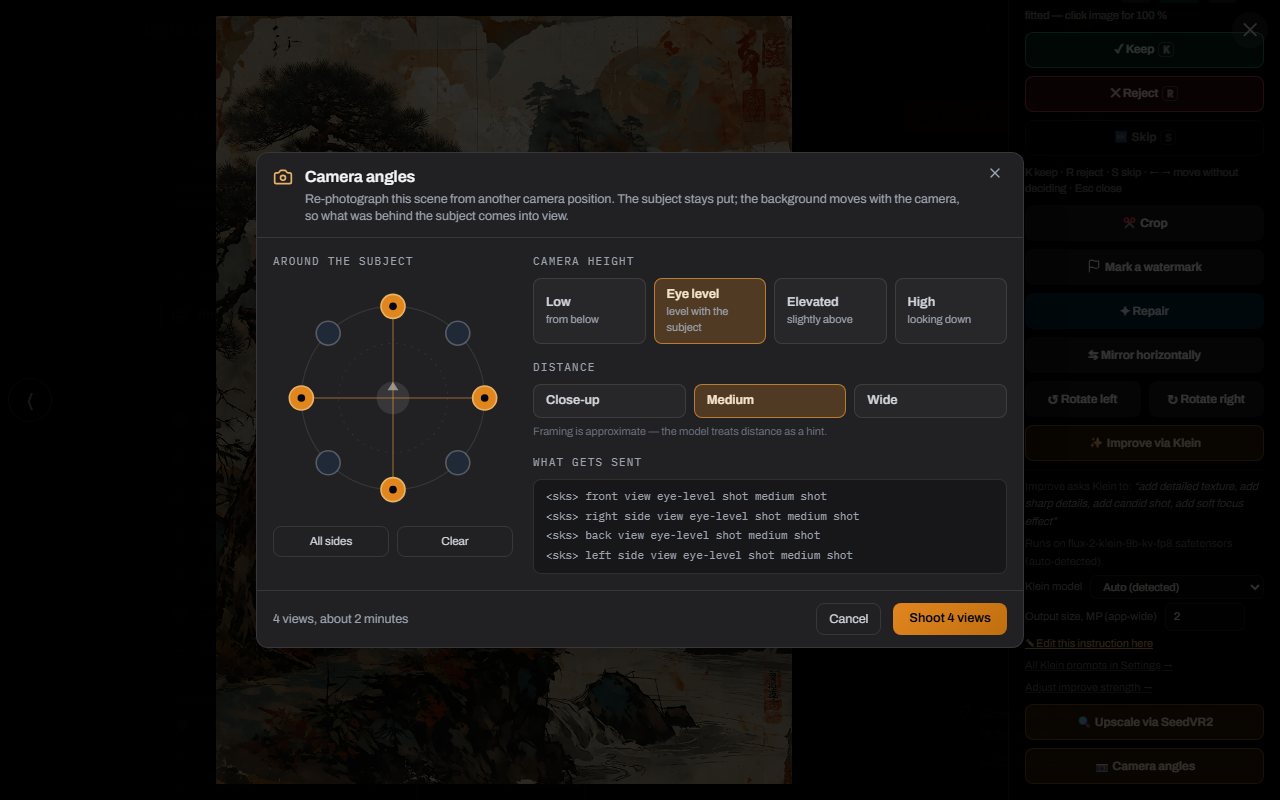Viewport: 1280px width, 800px height.
Task: Cancel the Camera angles dialog
Action: point(848,619)
